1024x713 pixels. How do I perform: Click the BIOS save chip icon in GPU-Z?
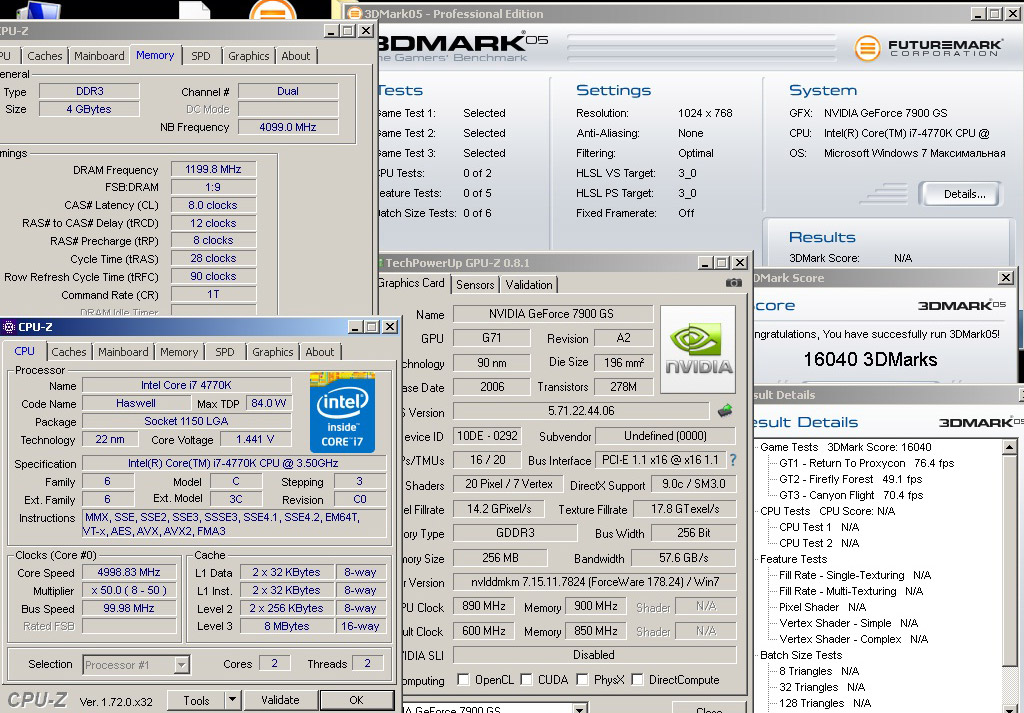[725, 411]
